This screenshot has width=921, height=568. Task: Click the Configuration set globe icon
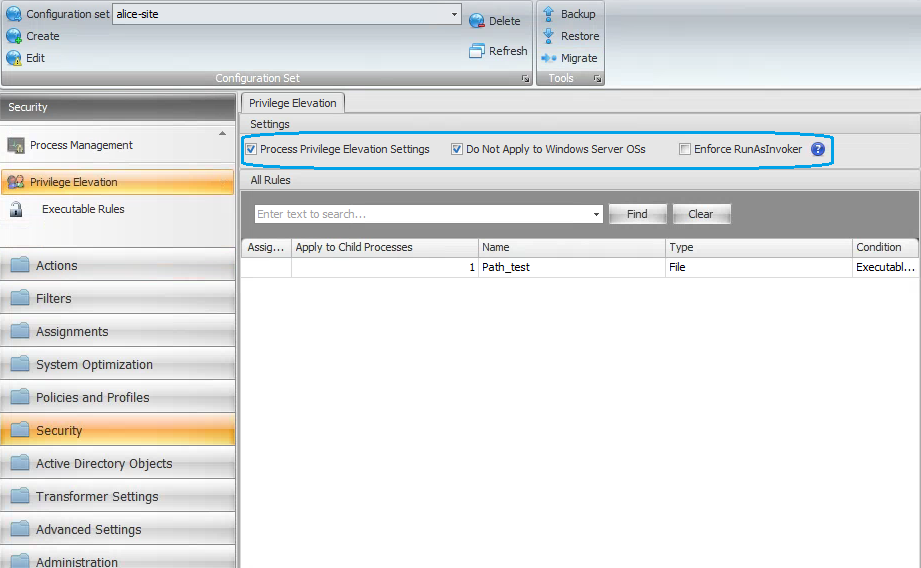pyautogui.click(x=14, y=14)
